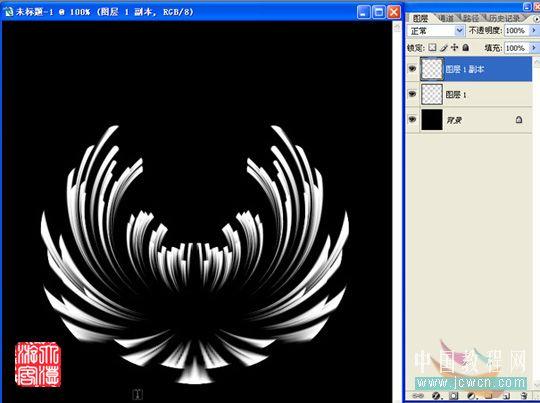Screen dimensions: 540x403
Task: Open the 正常 blend mode dropdown
Action: [436, 31]
